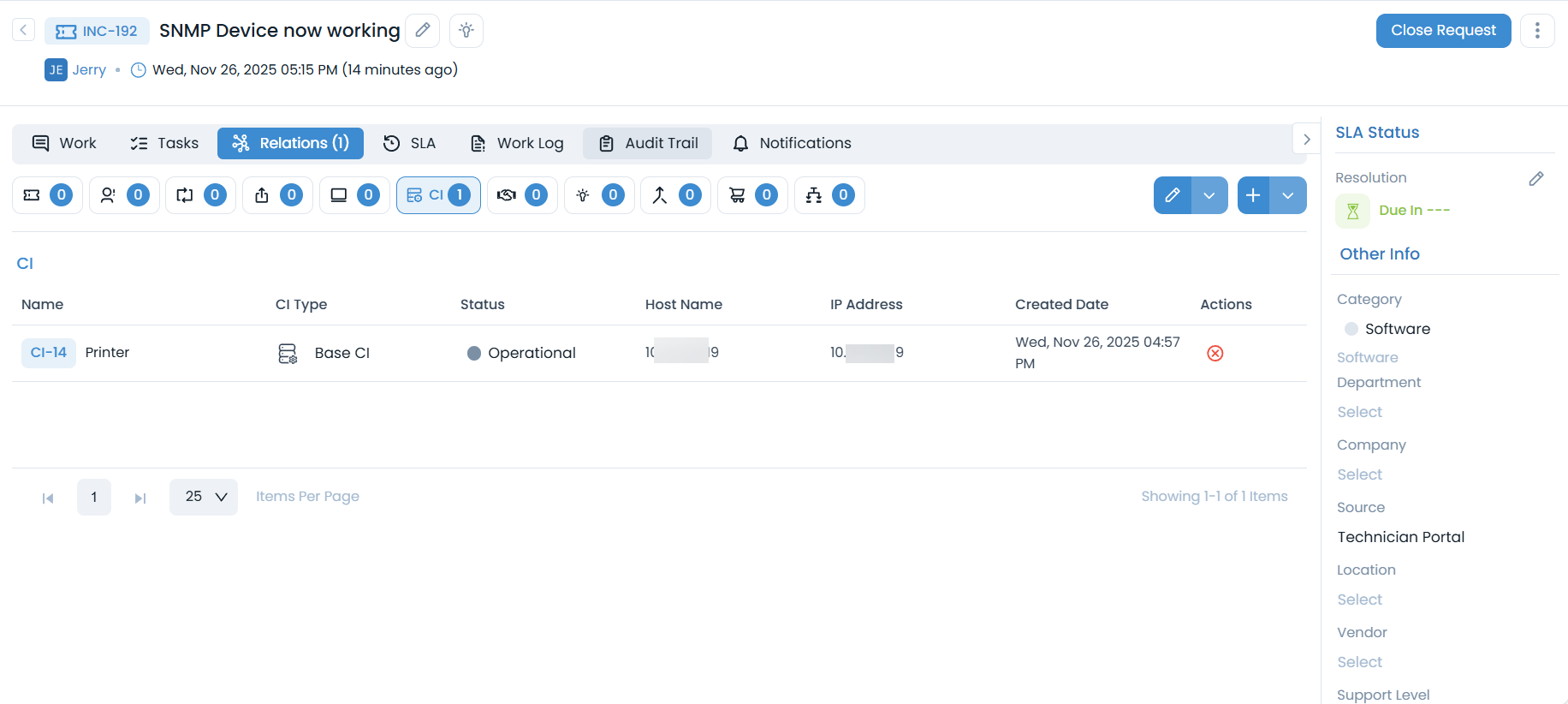This screenshot has height=704, width=1568.
Task: Click the Close Request button
Action: 1443,31
